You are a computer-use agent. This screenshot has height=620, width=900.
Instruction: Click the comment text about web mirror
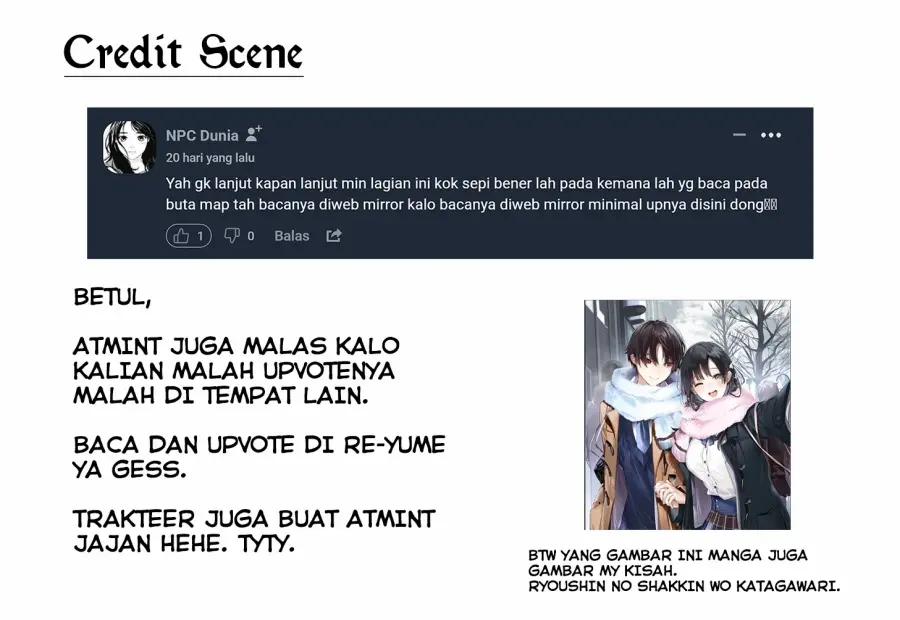pos(471,194)
